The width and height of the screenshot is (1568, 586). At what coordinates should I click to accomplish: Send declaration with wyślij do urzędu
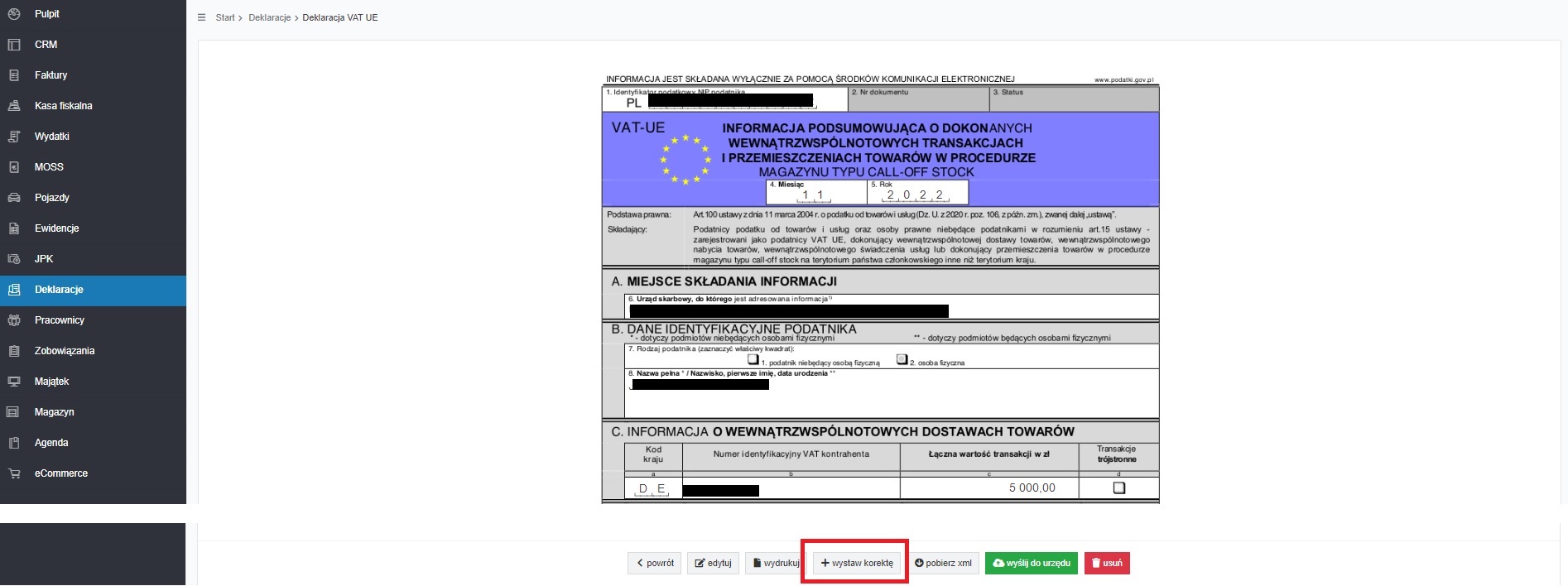tap(1032, 563)
